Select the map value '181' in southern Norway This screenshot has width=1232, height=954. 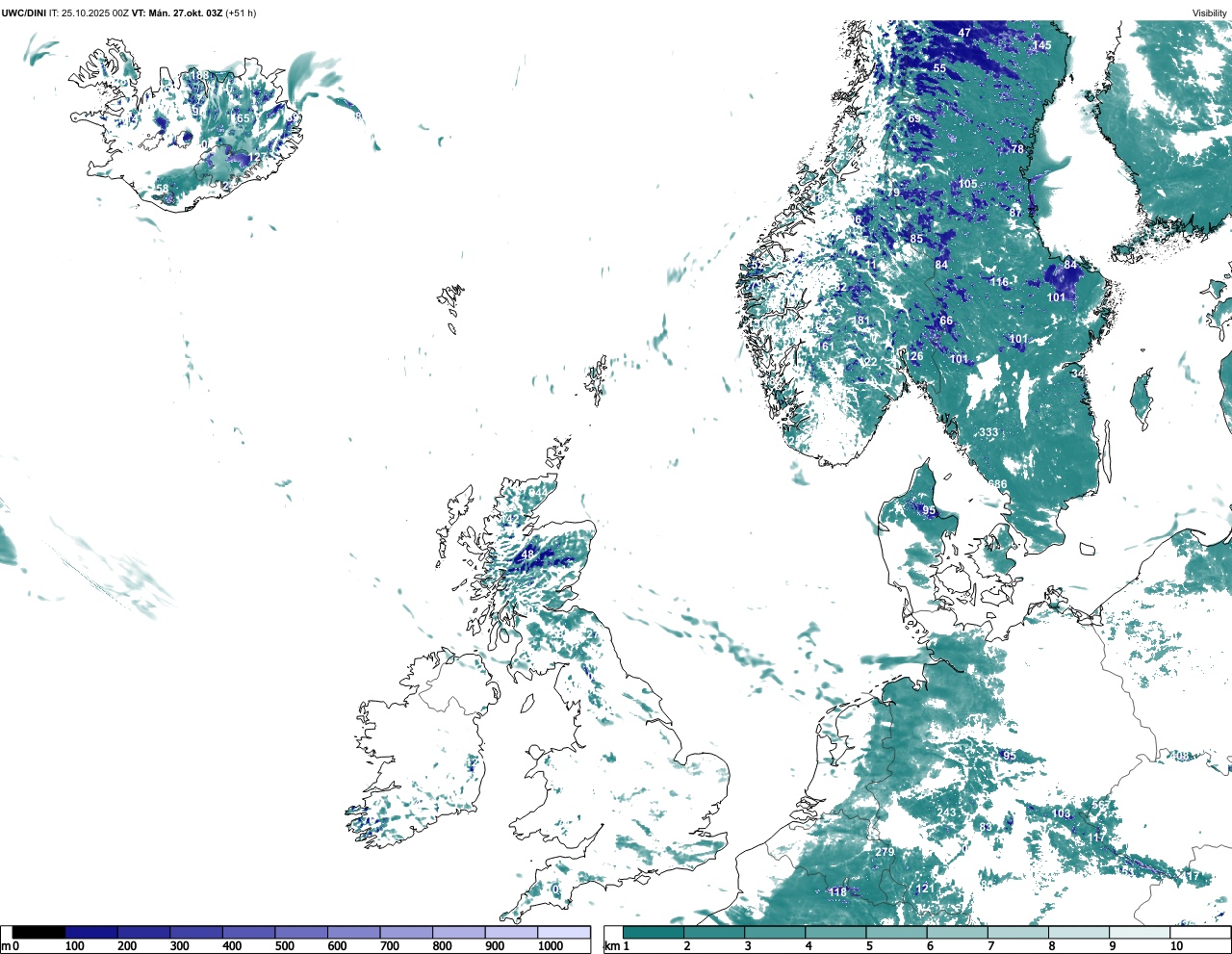click(861, 321)
